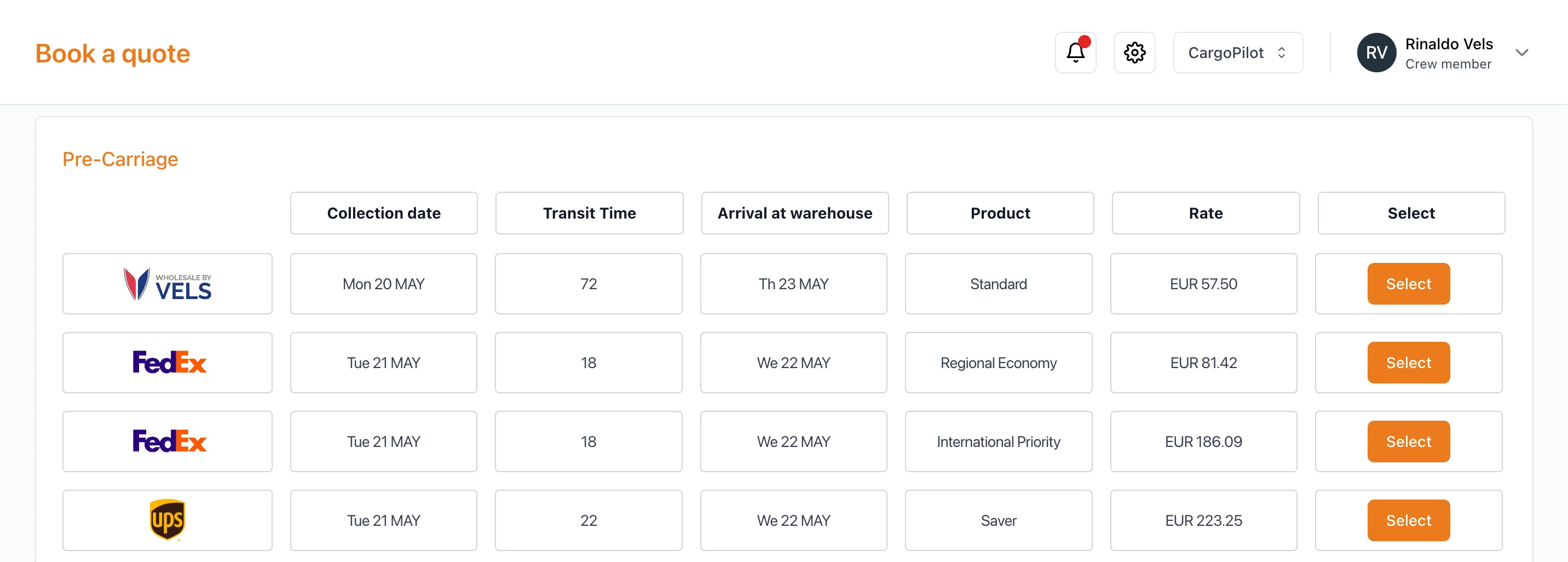Select the VELS Standard quote
The width and height of the screenshot is (1568, 562).
(1408, 284)
